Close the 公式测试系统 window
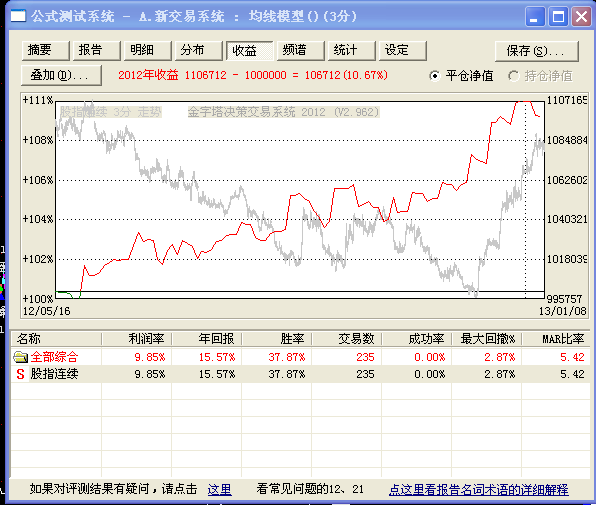Viewport: 596px width, 505px height. tap(582, 16)
